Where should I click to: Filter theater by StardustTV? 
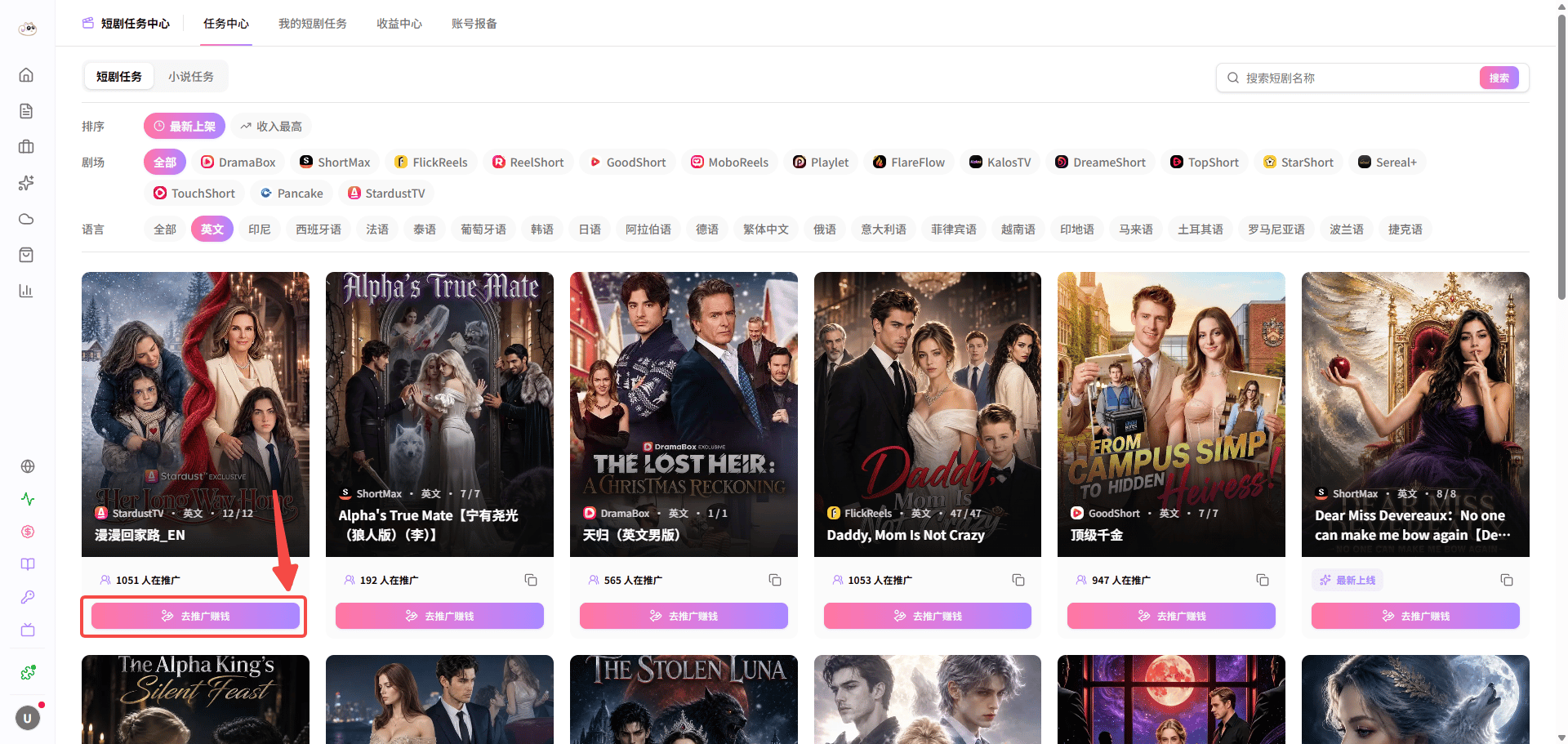pos(386,194)
